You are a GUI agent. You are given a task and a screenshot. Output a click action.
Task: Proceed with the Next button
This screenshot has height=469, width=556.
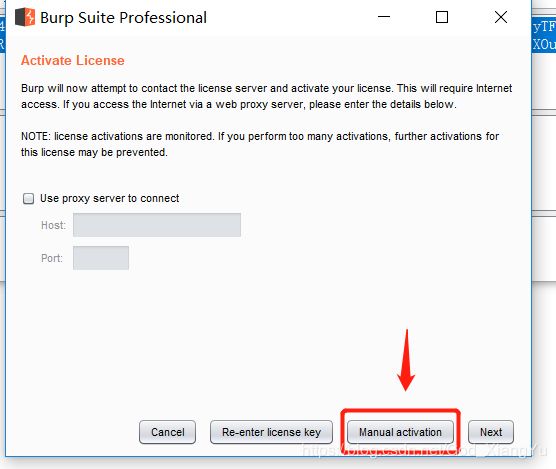491,432
